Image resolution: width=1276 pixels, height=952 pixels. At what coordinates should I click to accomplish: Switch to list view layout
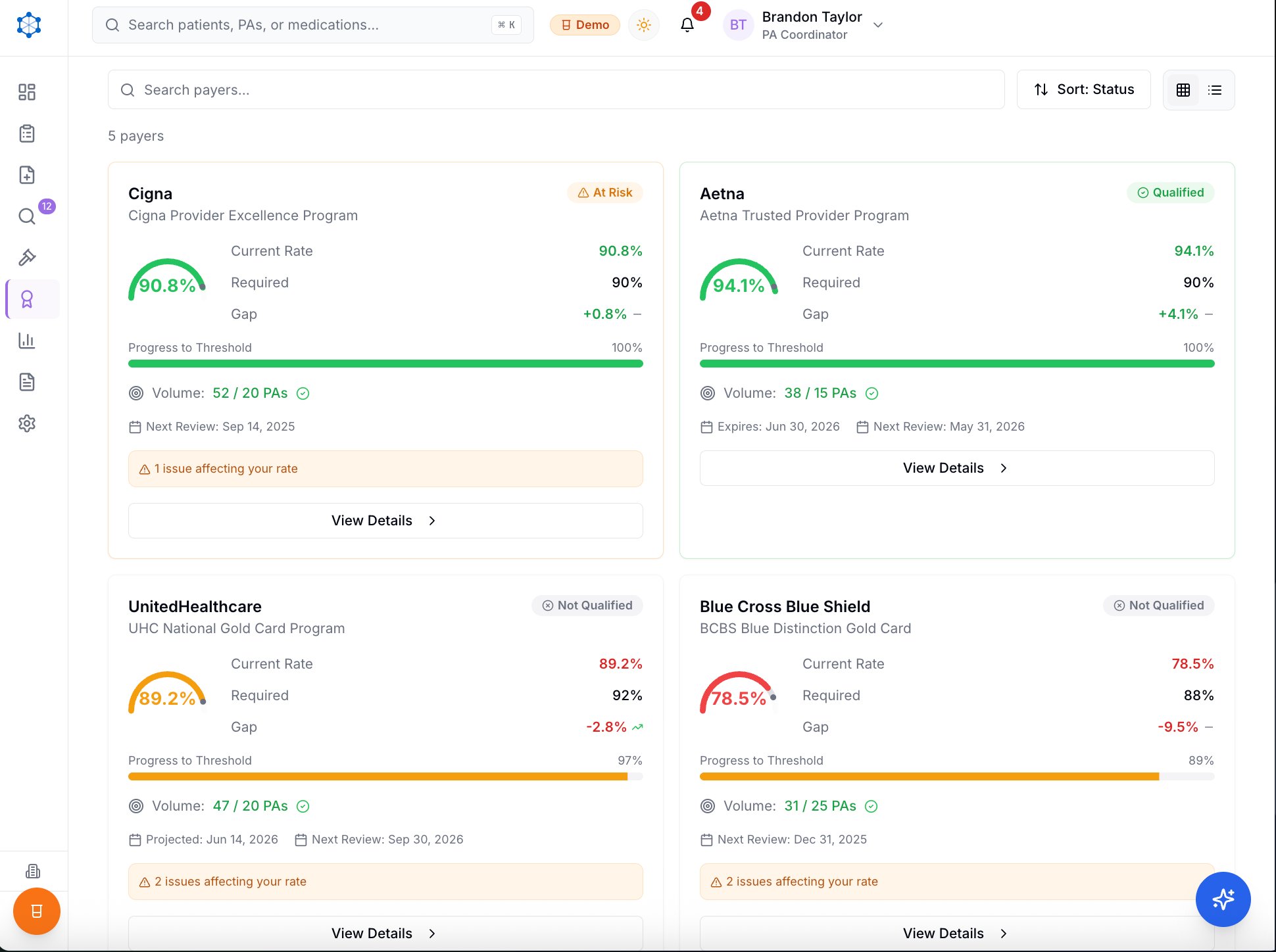(1214, 89)
